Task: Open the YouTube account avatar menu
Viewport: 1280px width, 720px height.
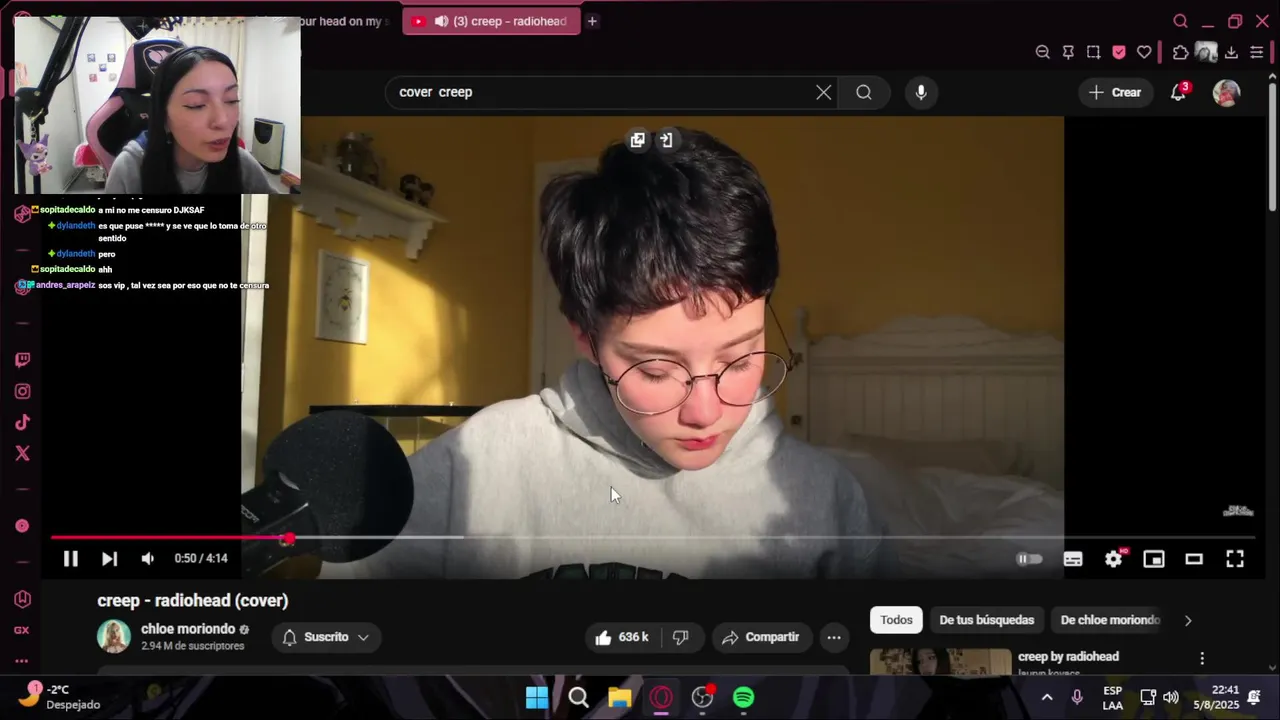Action: tap(1226, 92)
